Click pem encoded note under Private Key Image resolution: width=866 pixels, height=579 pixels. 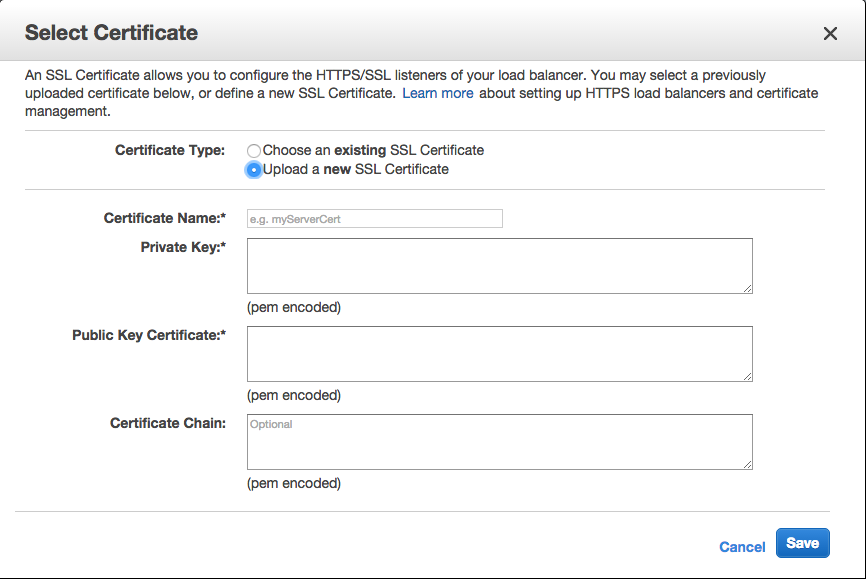[294, 307]
